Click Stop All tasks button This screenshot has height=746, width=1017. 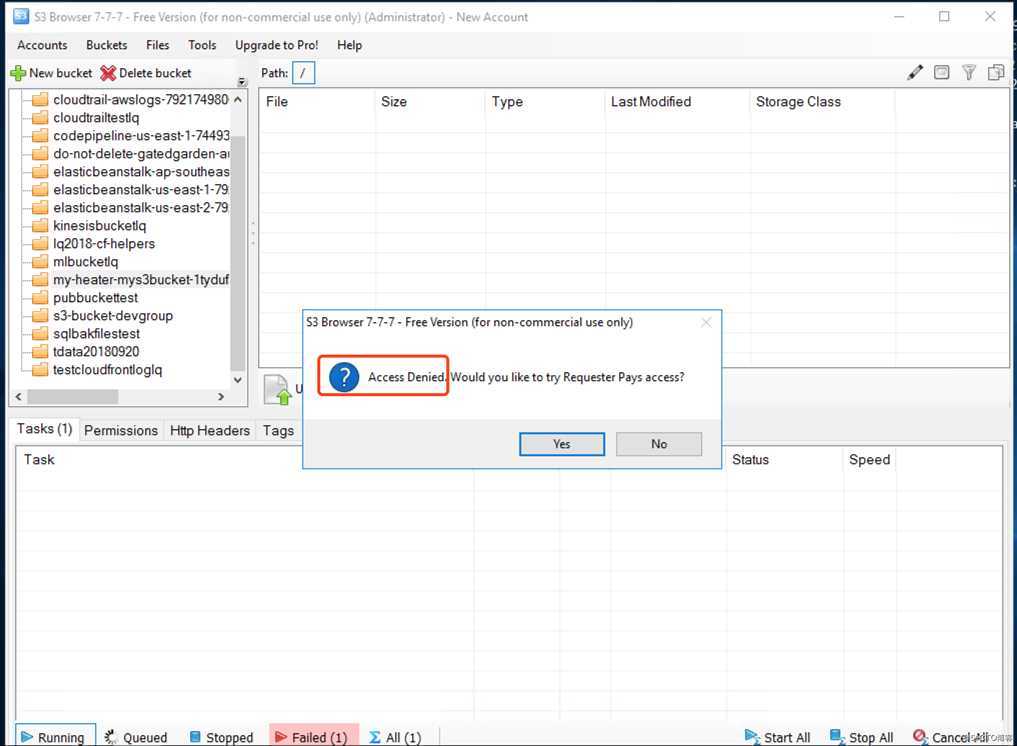[x=863, y=737]
